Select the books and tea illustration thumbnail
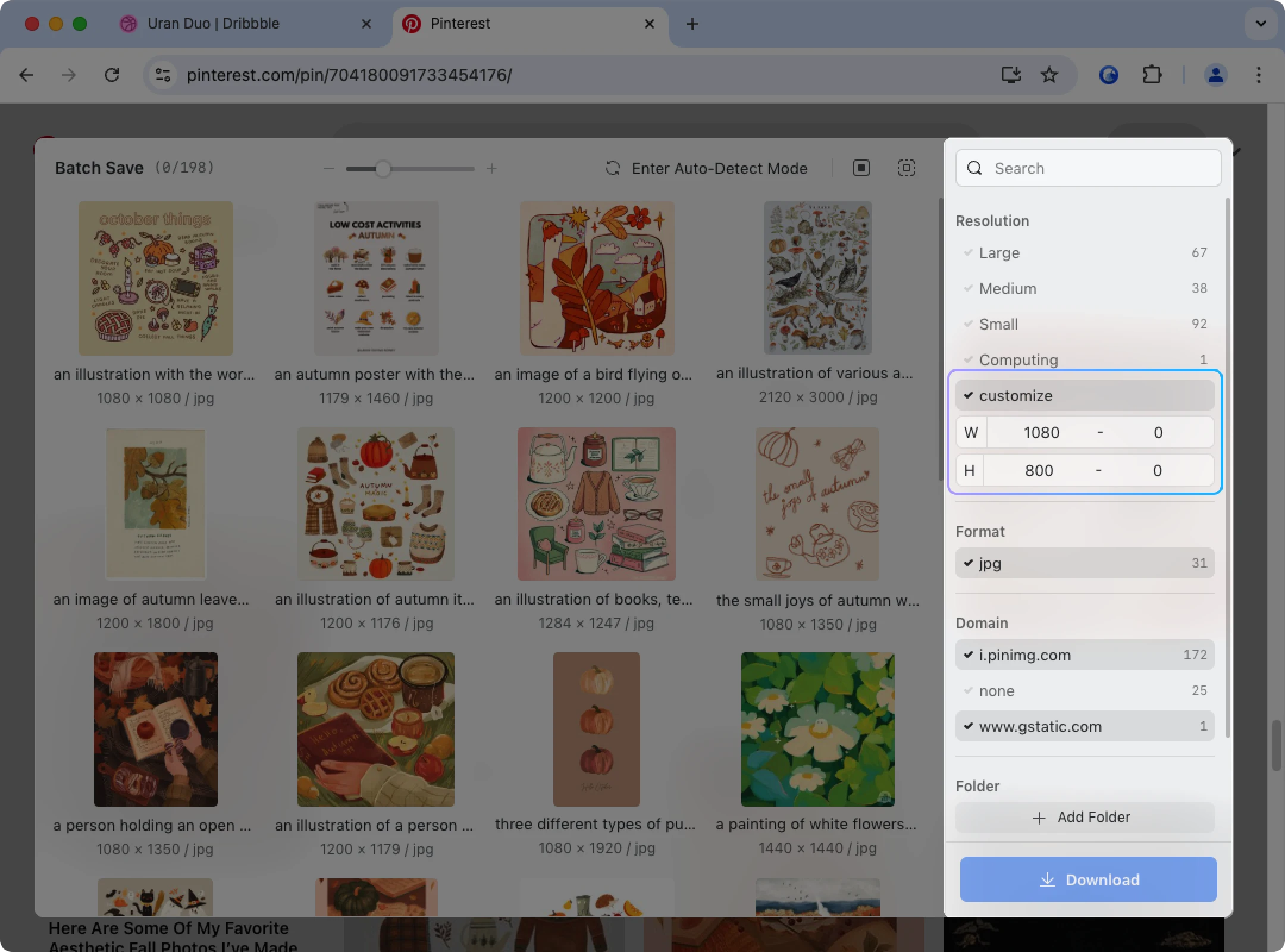This screenshot has width=1285, height=952. [x=597, y=503]
